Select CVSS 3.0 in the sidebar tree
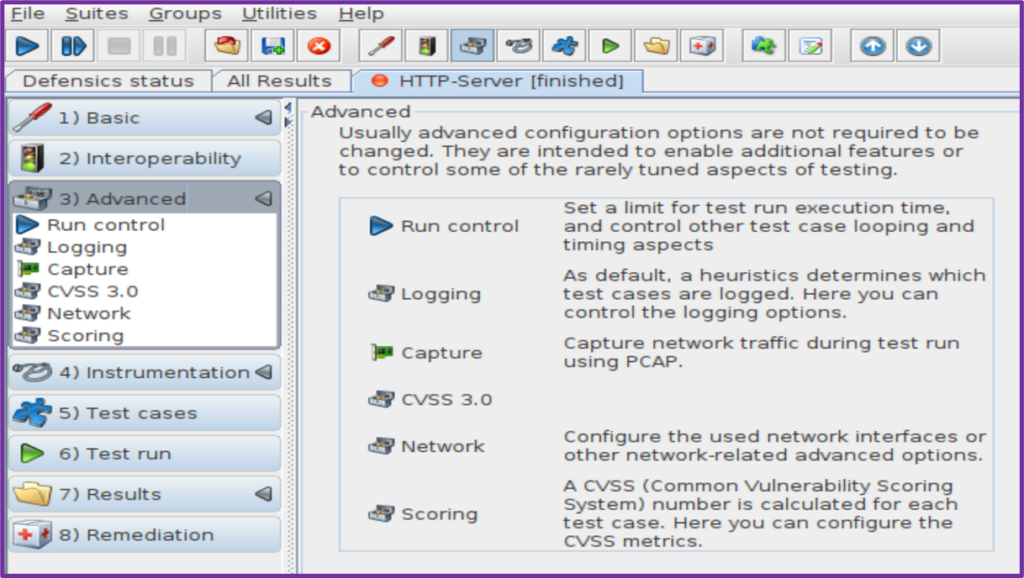The height and width of the screenshot is (578, 1024). click(x=92, y=291)
